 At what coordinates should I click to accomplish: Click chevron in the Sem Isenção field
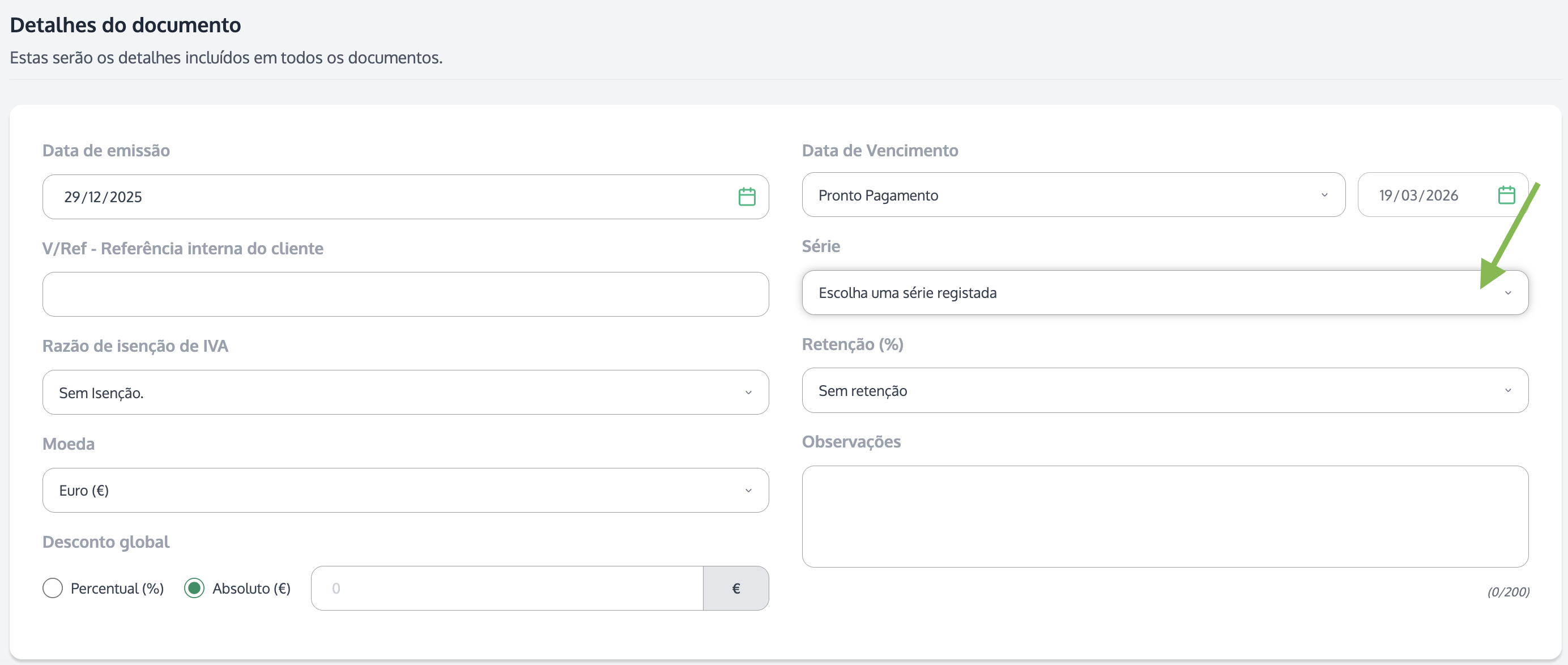(x=748, y=393)
